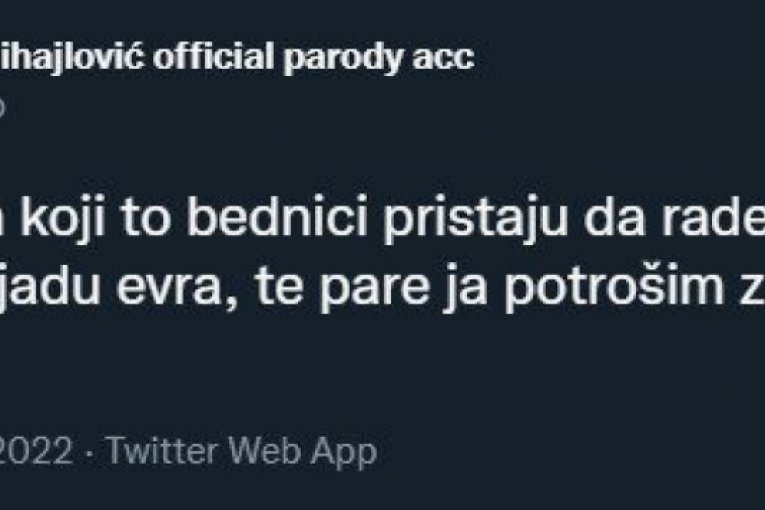Open the 'Twitter Web App' source link
Screen dimensions: 765x510
241,452
